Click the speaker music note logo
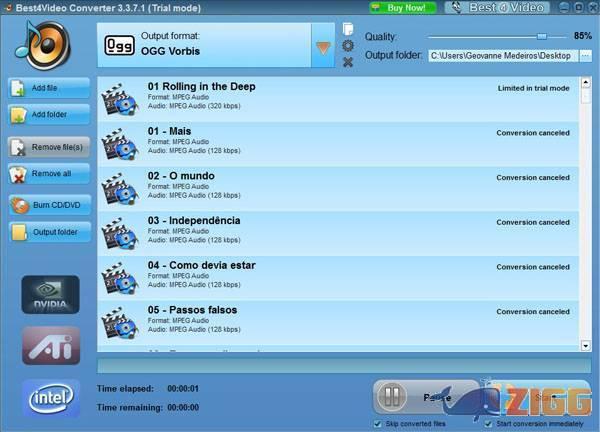The width and height of the screenshot is (600, 432). 43,45
